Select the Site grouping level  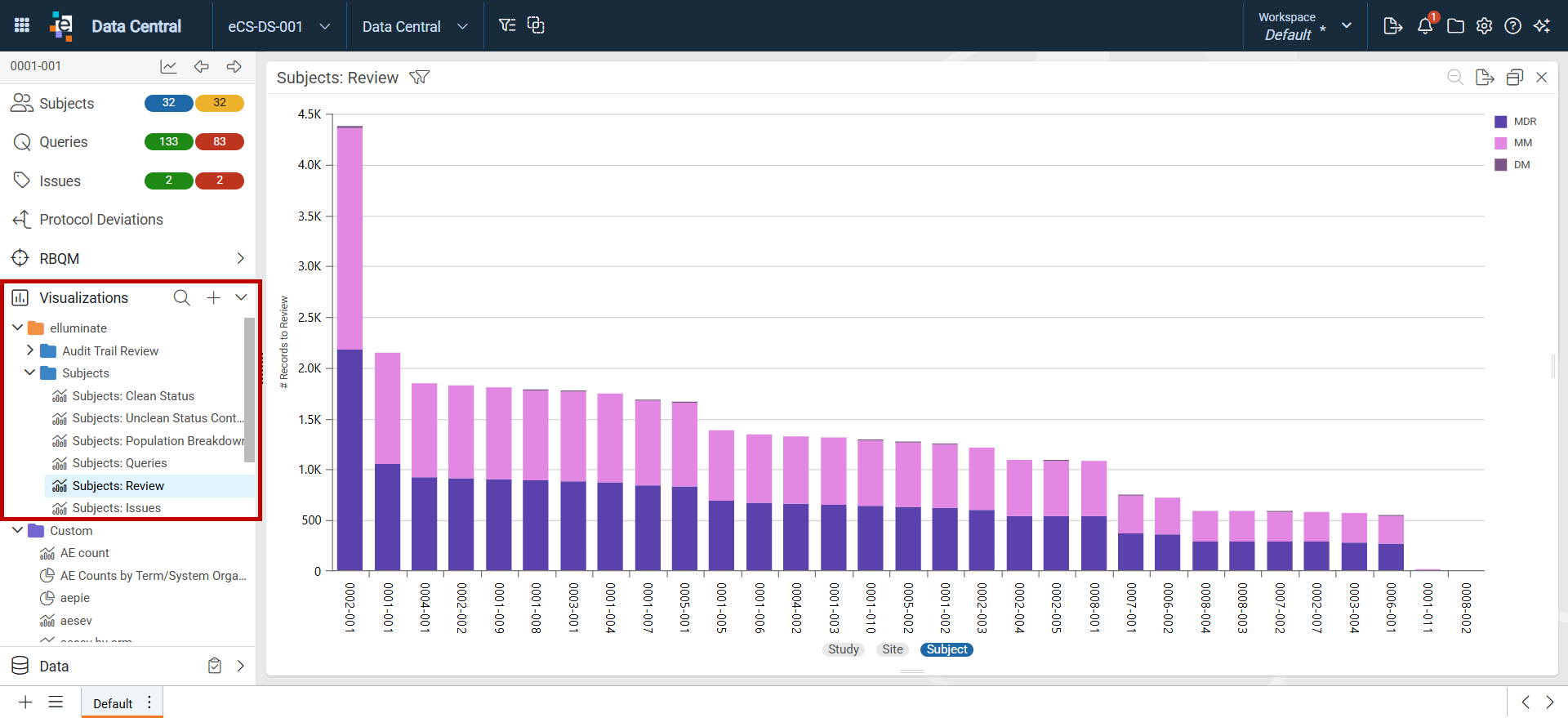[893, 649]
